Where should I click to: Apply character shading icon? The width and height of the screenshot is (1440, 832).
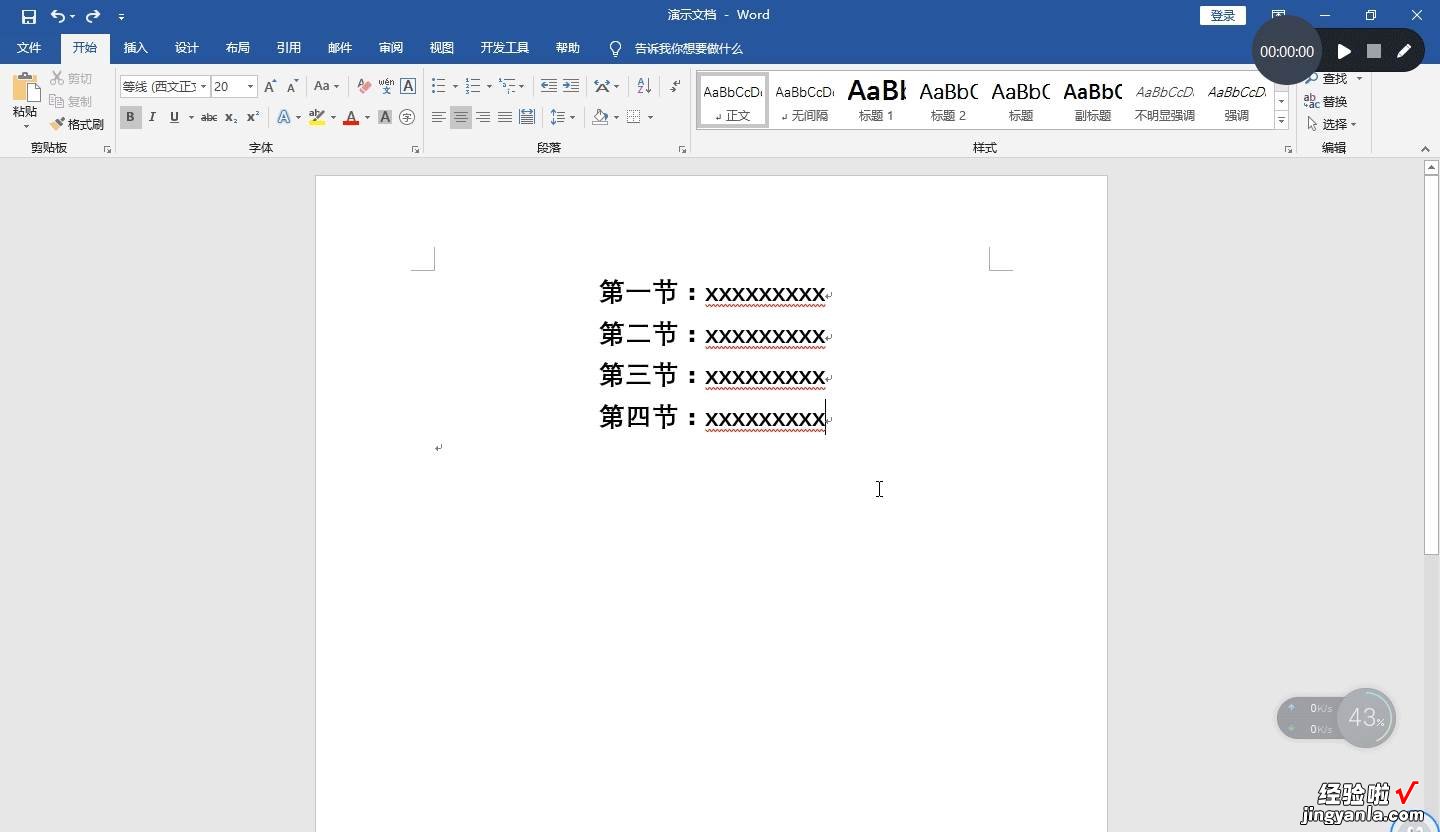[385, 117]
